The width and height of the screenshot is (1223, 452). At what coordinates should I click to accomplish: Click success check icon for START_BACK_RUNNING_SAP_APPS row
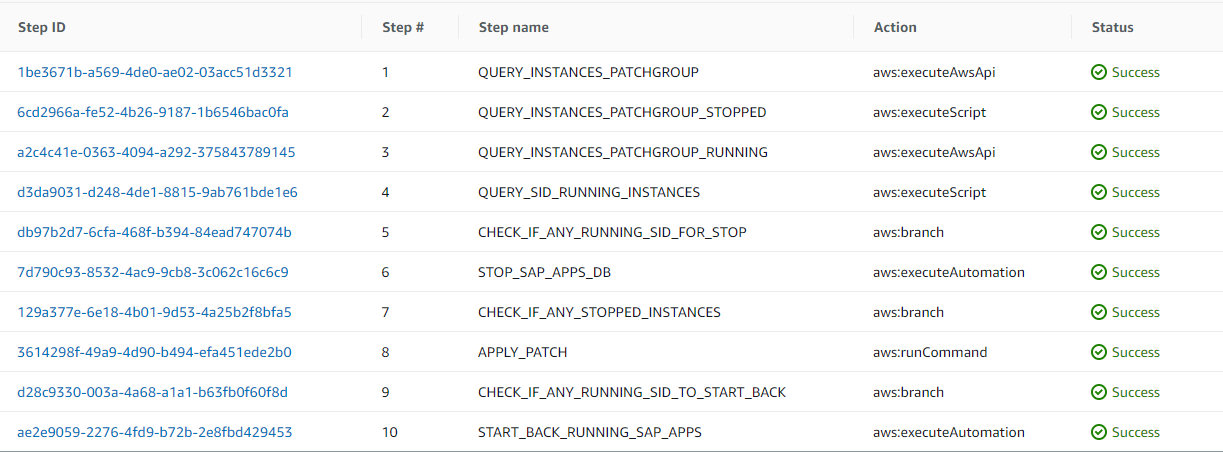pos(1099,432)
